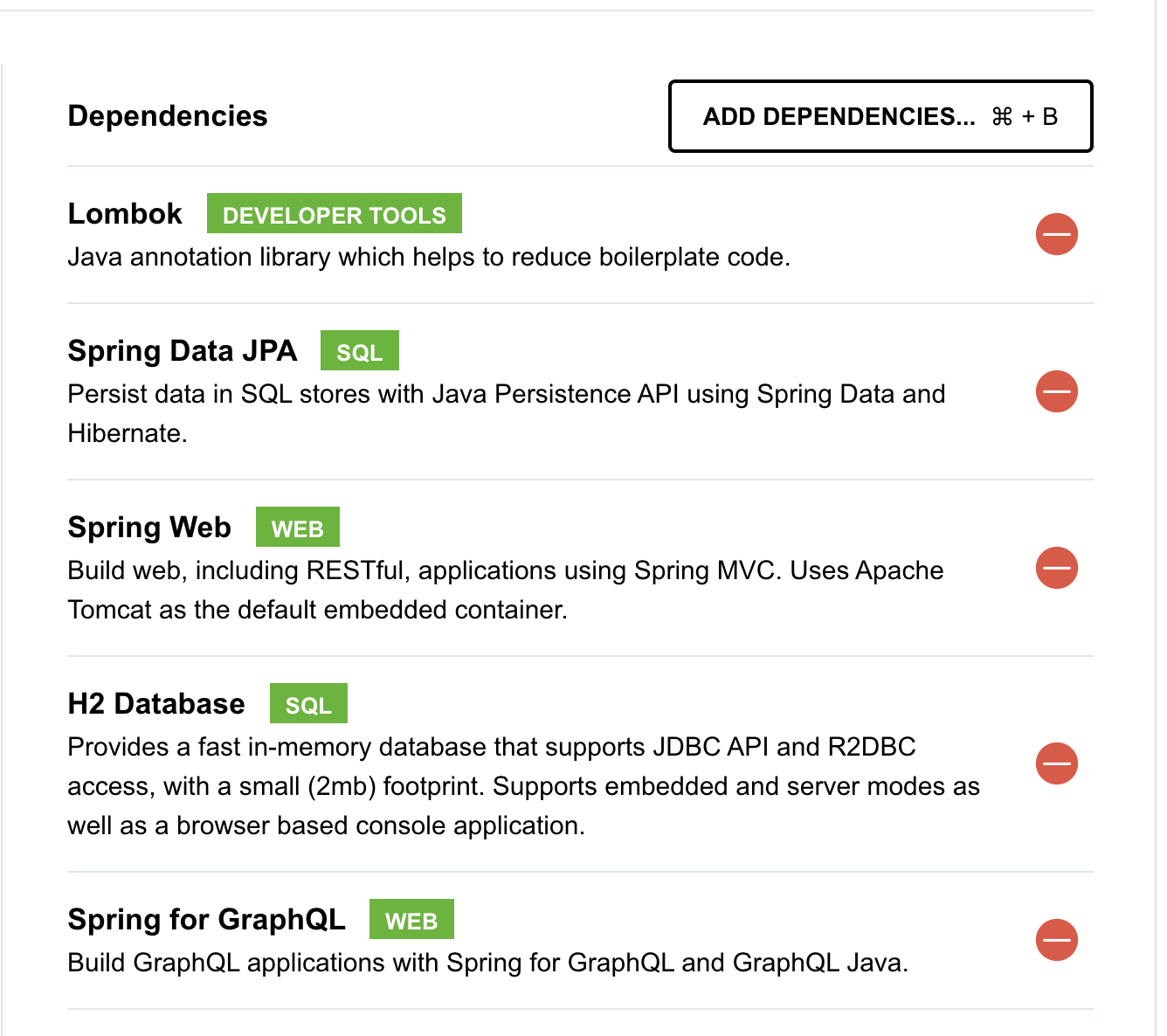Select the Spring Data JPA title
The image size is (1167, 1036).
pos(182,350)
